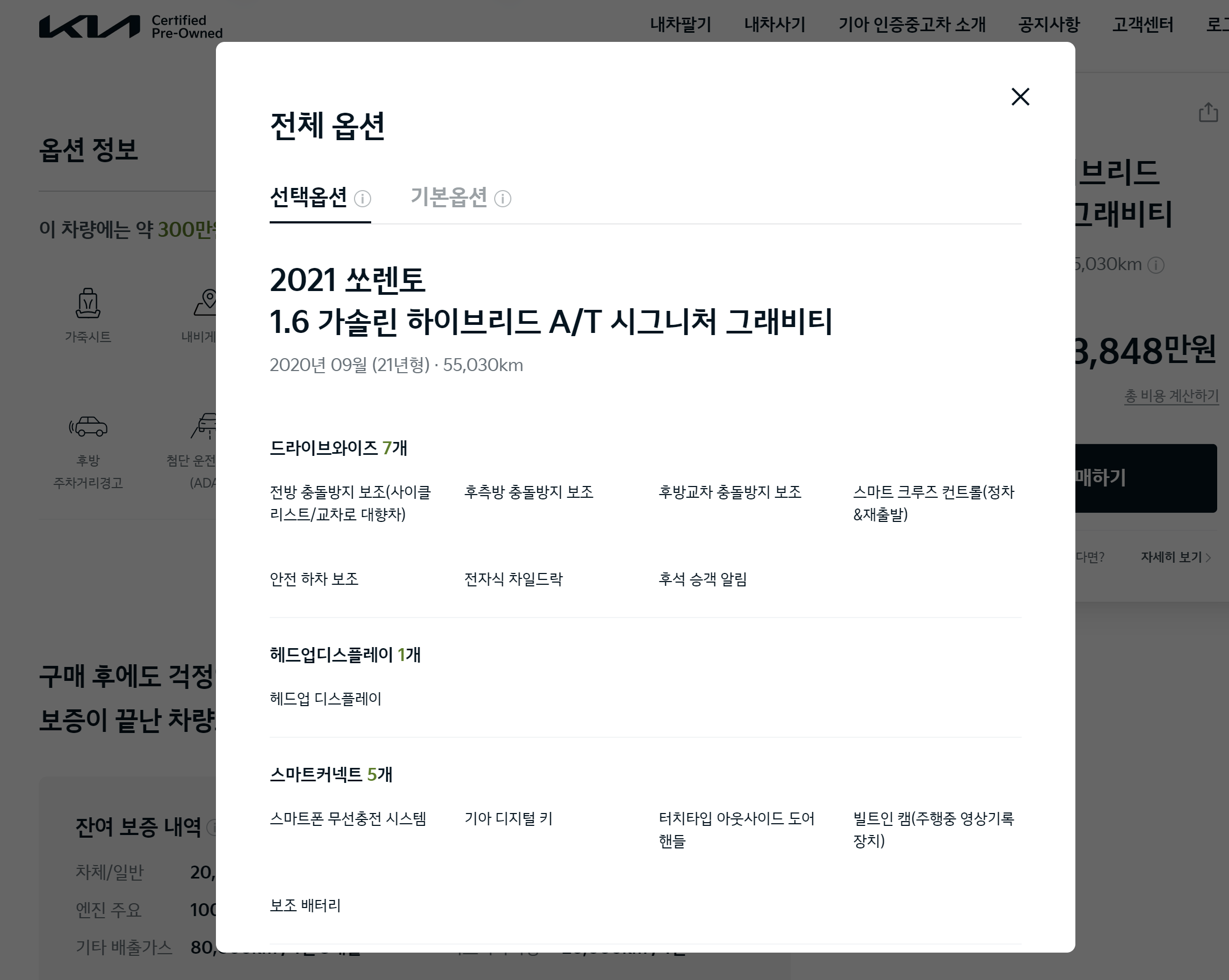Click the 전방 충돌방지 보조 option text

[x=351, y=503]
